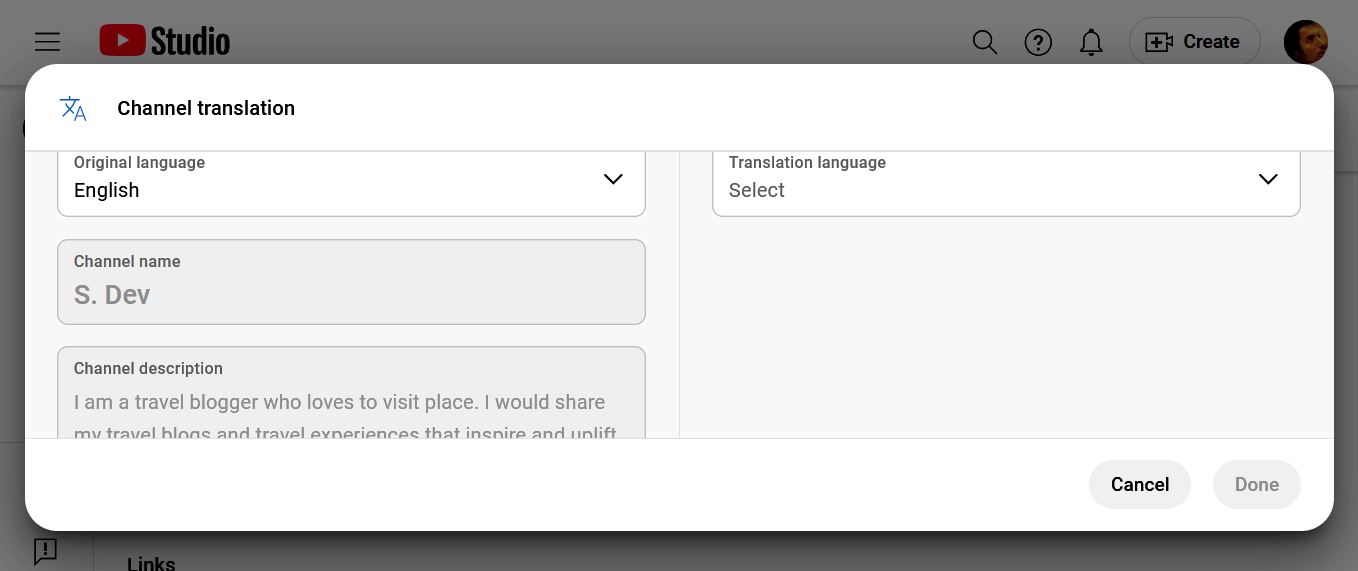Expand the Translation language chevron arrow
Image resolution: width=1358 pixels, height=571 pixels.
[x=1268, y=179]
